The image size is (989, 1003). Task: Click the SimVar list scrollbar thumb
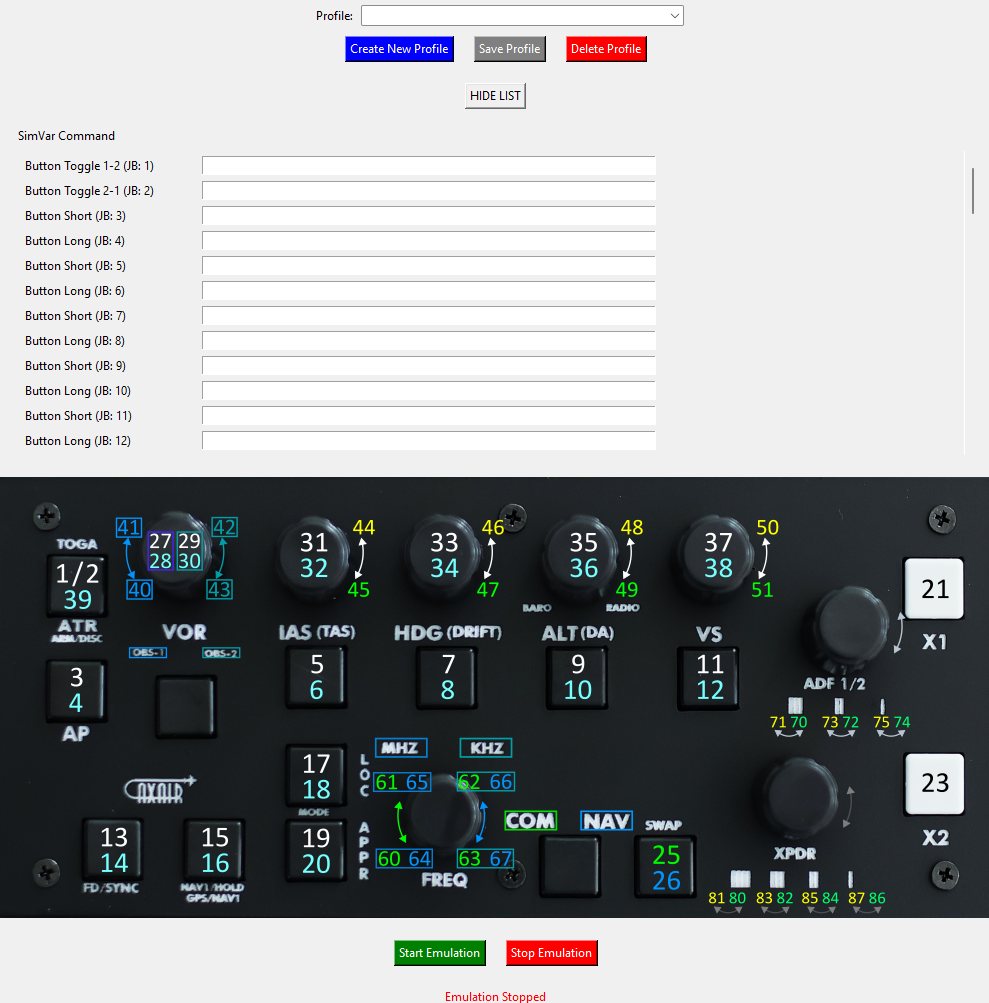[973, 191]
